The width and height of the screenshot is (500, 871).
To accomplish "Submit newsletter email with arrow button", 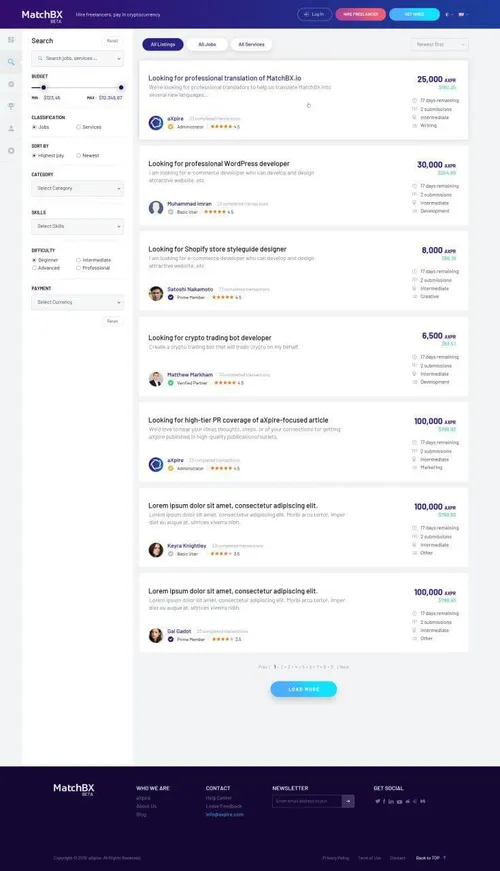I will (348, 801).
